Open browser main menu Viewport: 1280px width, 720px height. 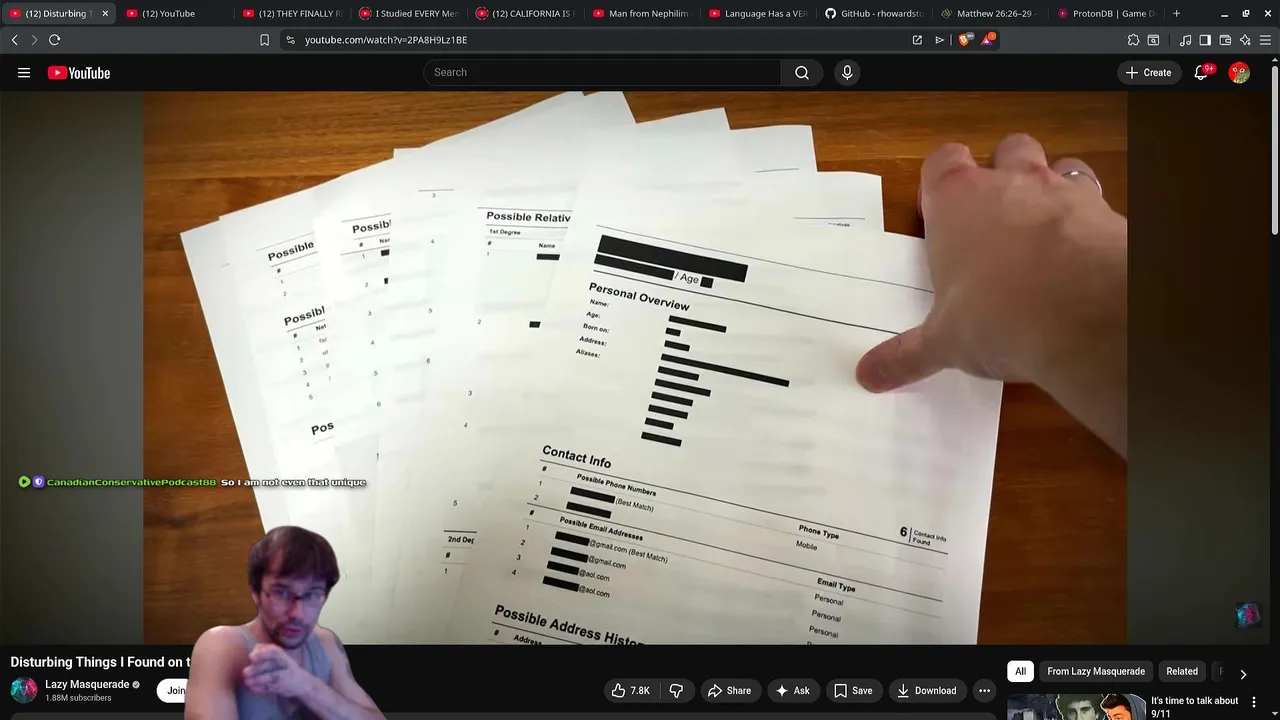[1266, 40]
